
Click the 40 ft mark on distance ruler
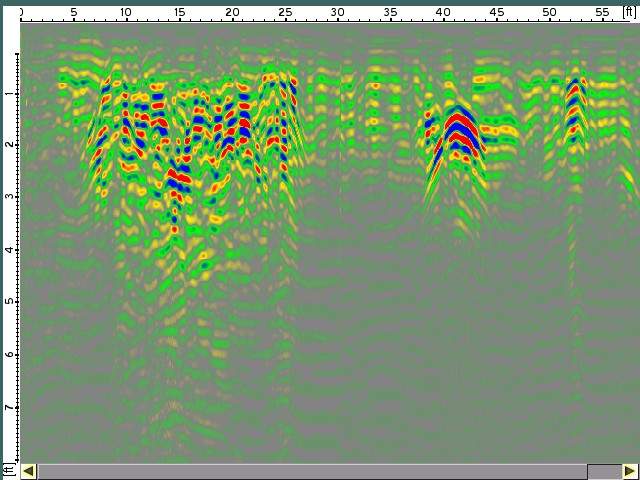coord(443,12)
